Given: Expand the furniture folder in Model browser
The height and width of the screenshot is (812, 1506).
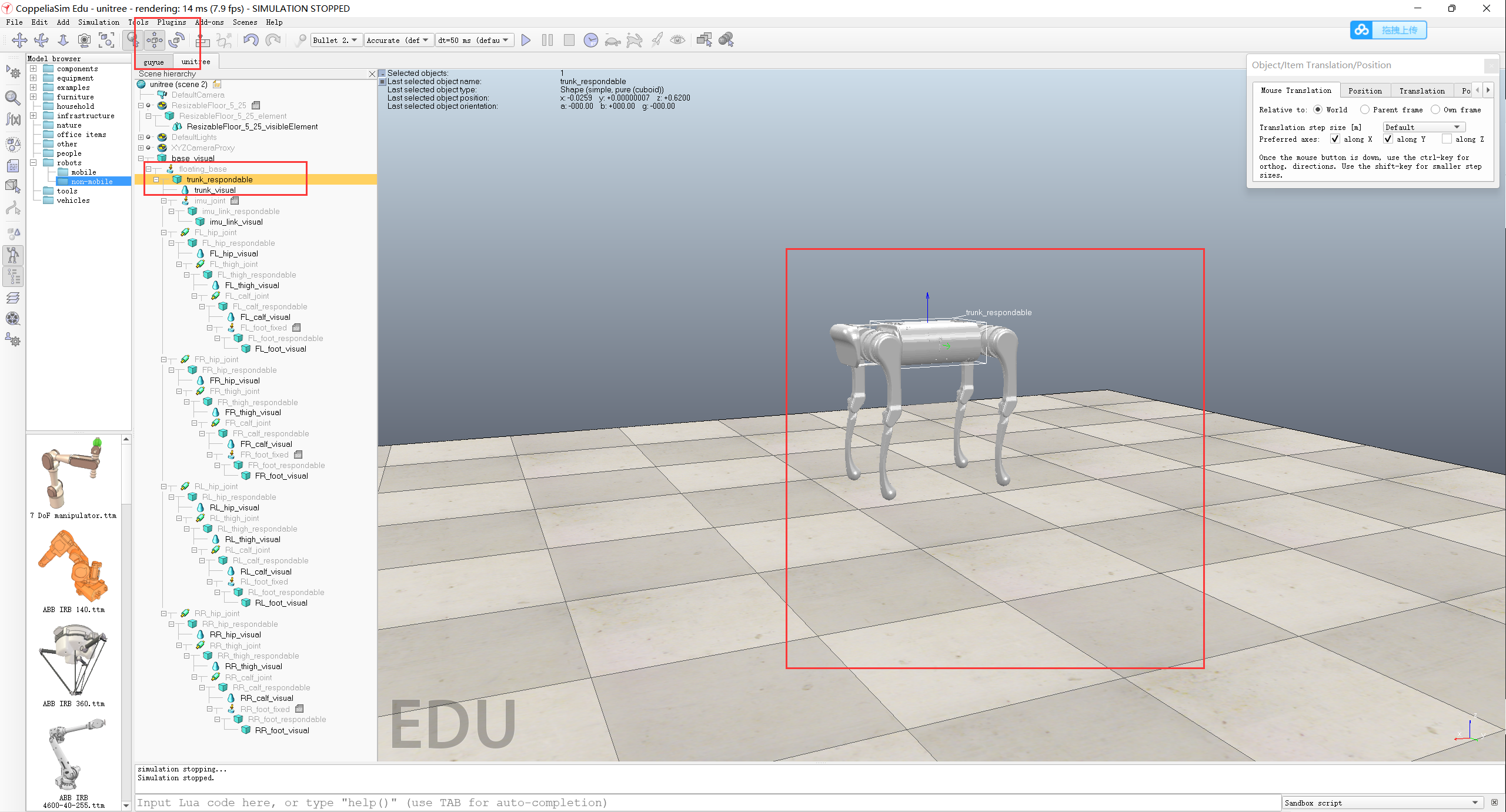Looking at the screenshot, I should (34, 97).
